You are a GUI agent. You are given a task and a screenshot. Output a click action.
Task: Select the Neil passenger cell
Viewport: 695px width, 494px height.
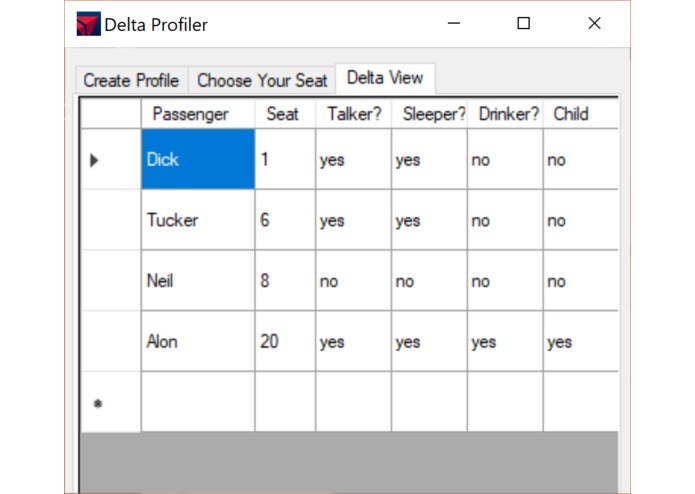tap(198, 281)
